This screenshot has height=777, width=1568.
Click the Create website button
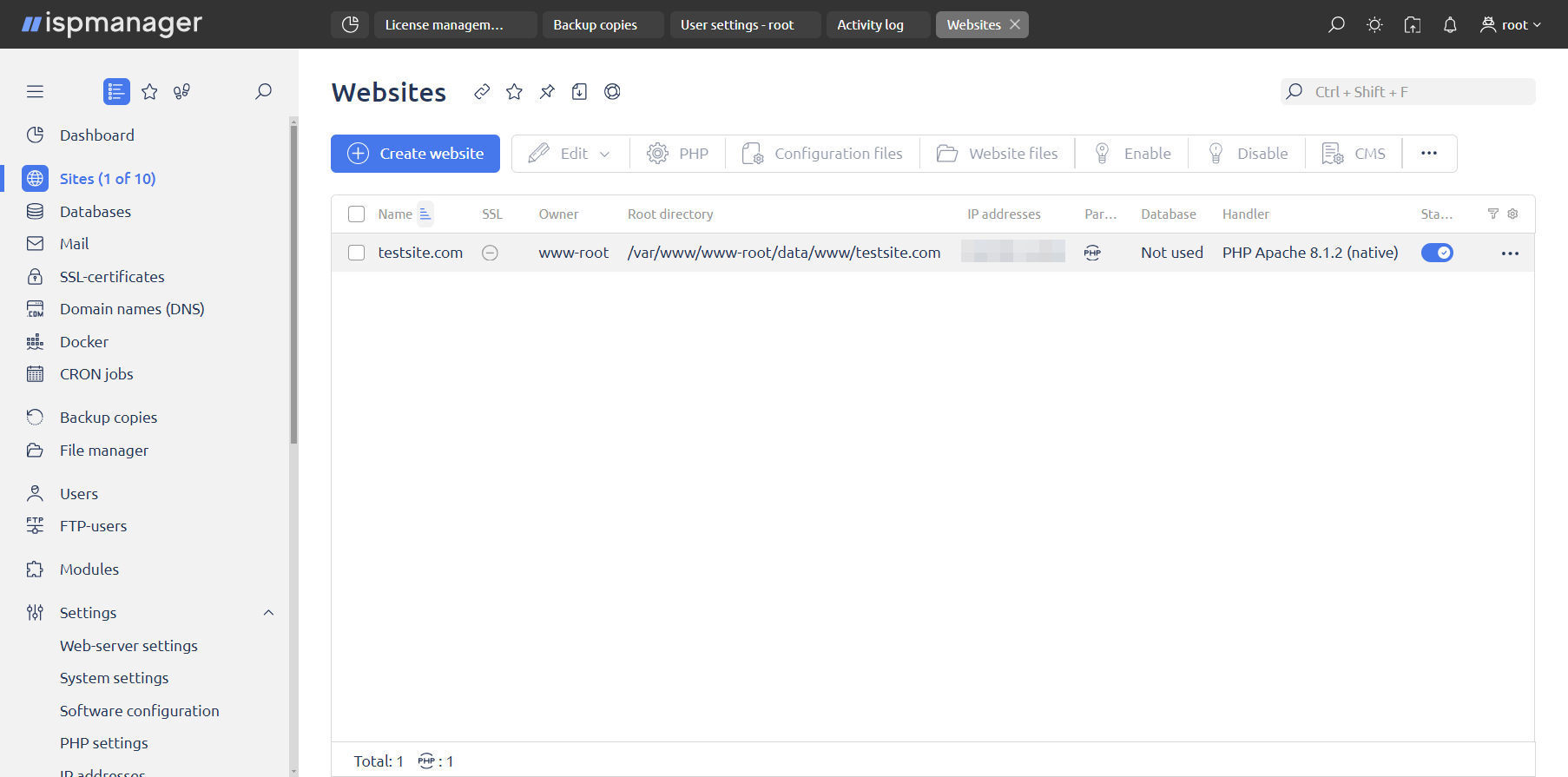(x=415, y=154)
